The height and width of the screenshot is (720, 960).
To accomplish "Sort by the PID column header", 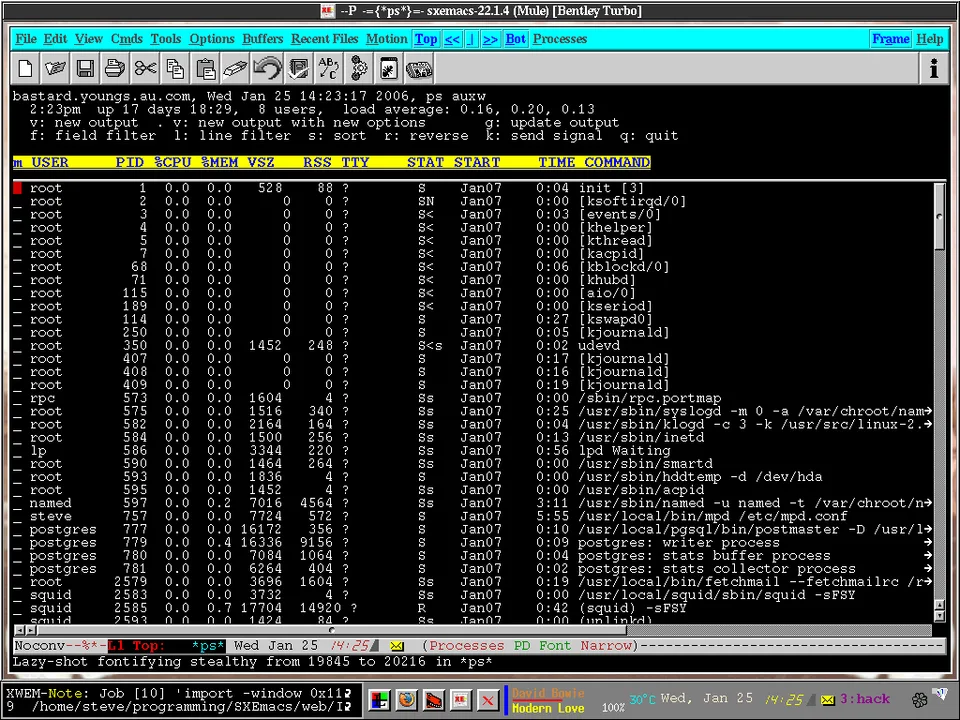I will (129, 162).
